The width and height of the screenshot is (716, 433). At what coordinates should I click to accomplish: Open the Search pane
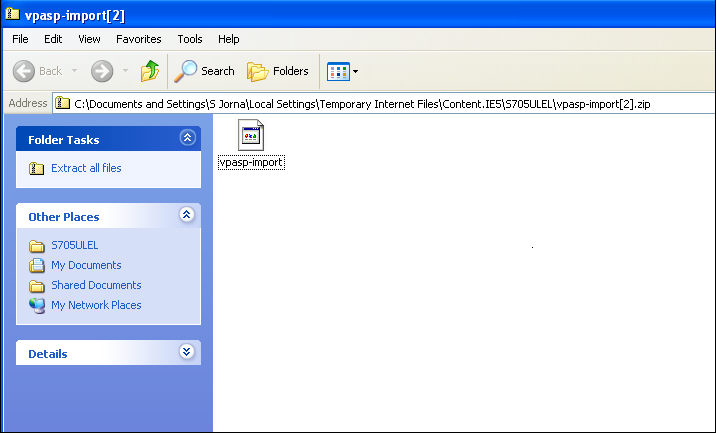pos(204,71)
